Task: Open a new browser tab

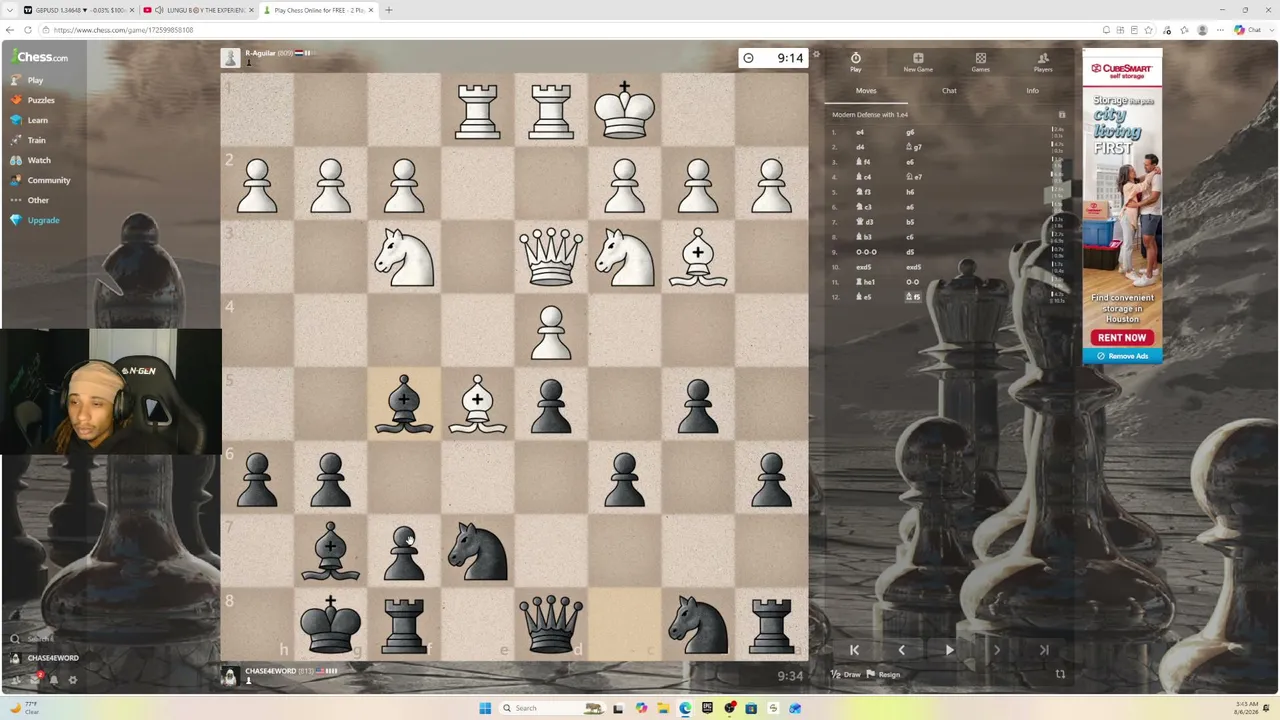Action: 388,10
